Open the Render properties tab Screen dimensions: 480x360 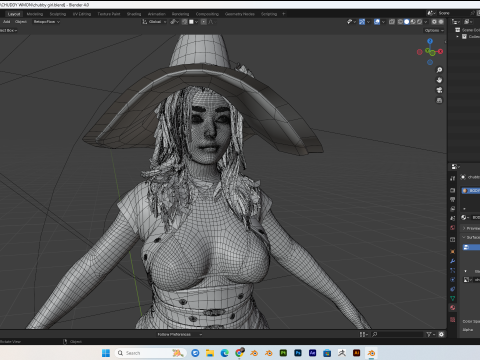tap(452, 190)
